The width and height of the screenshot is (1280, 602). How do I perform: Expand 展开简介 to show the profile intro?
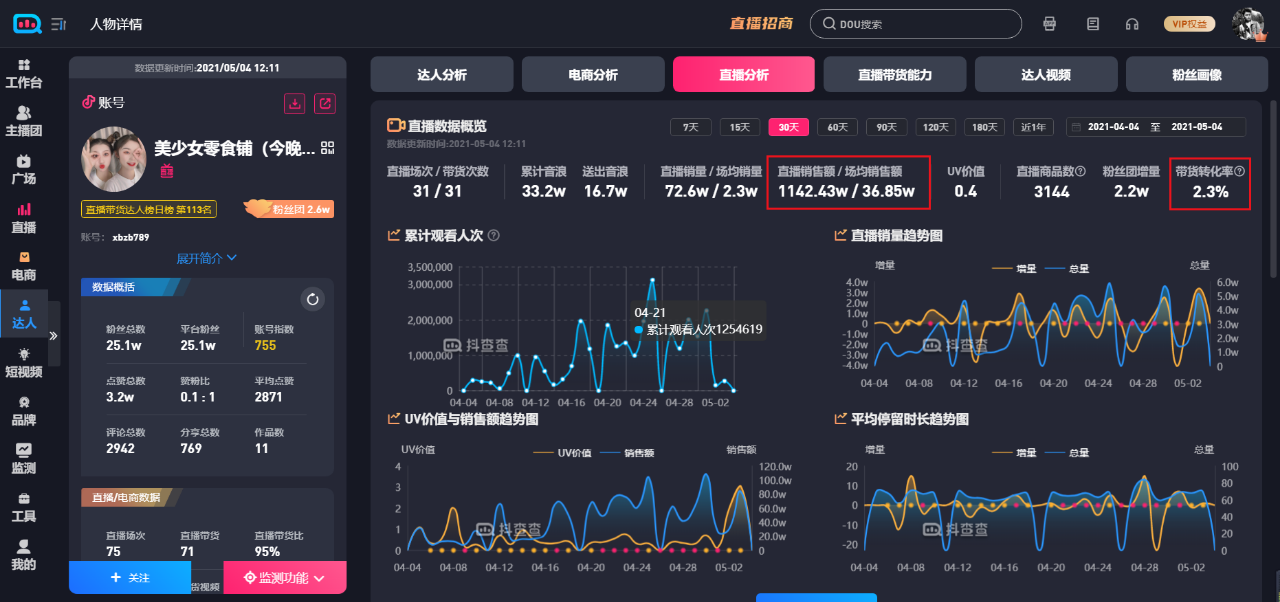click(x=206, y=257)
